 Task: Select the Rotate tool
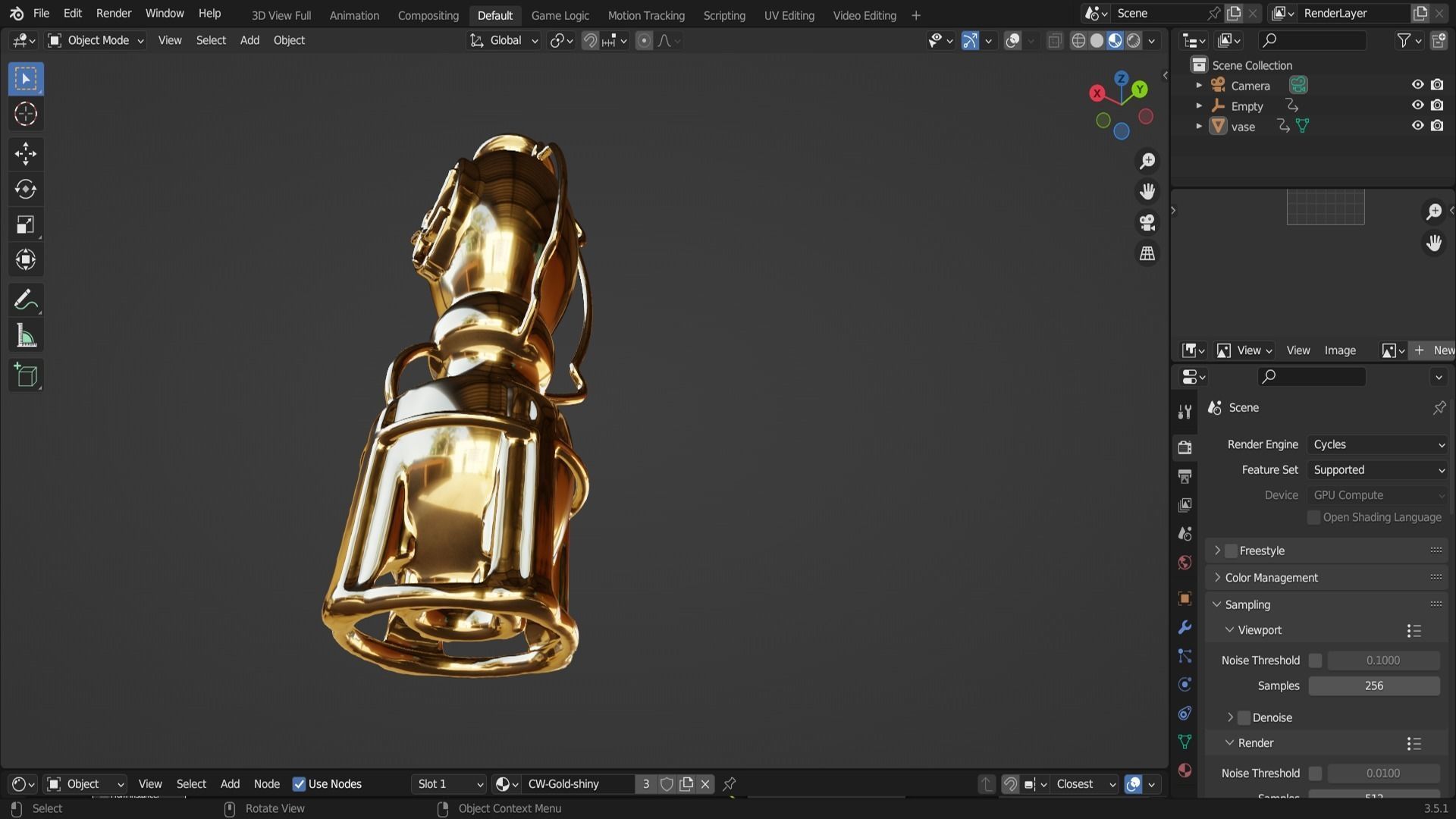(x=26, y=189)
